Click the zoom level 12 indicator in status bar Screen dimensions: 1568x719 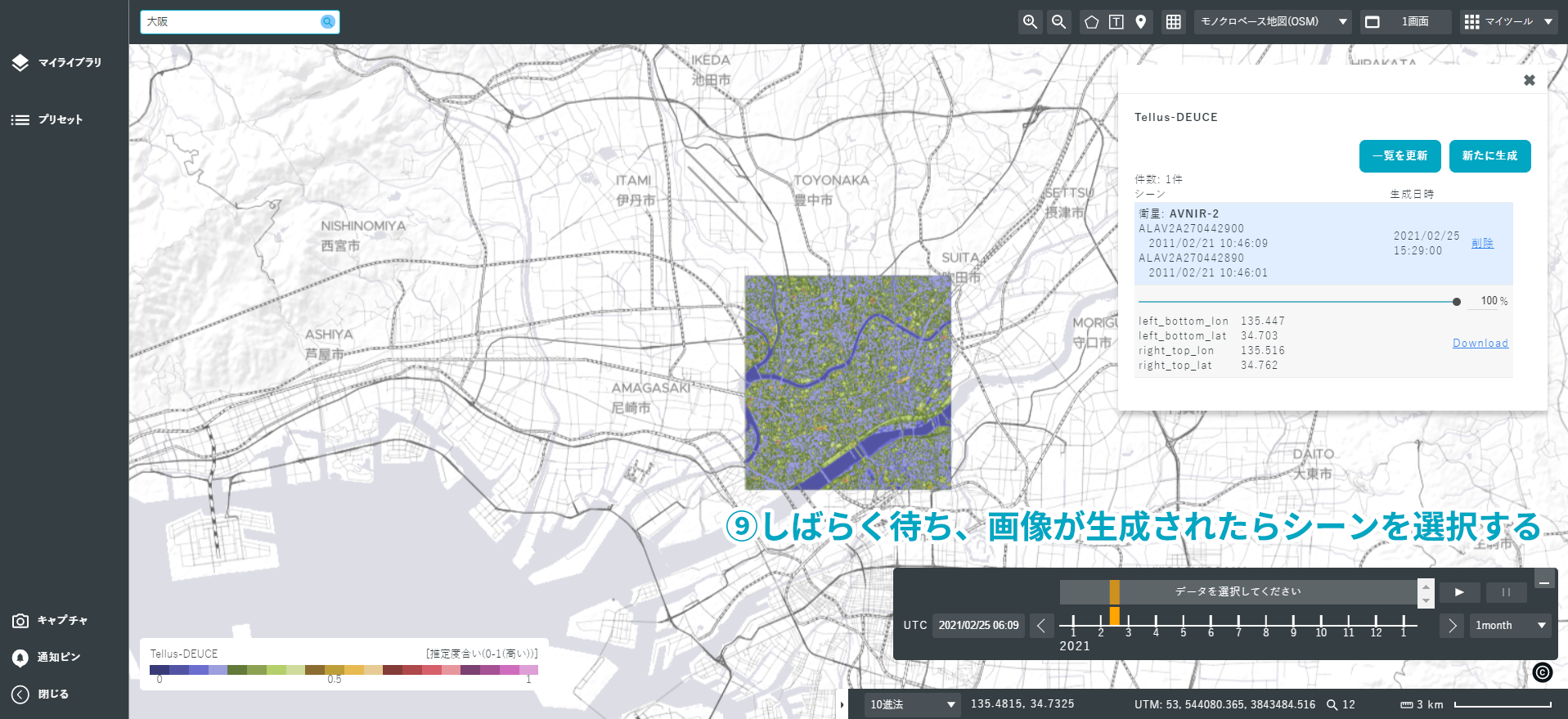1341,704
